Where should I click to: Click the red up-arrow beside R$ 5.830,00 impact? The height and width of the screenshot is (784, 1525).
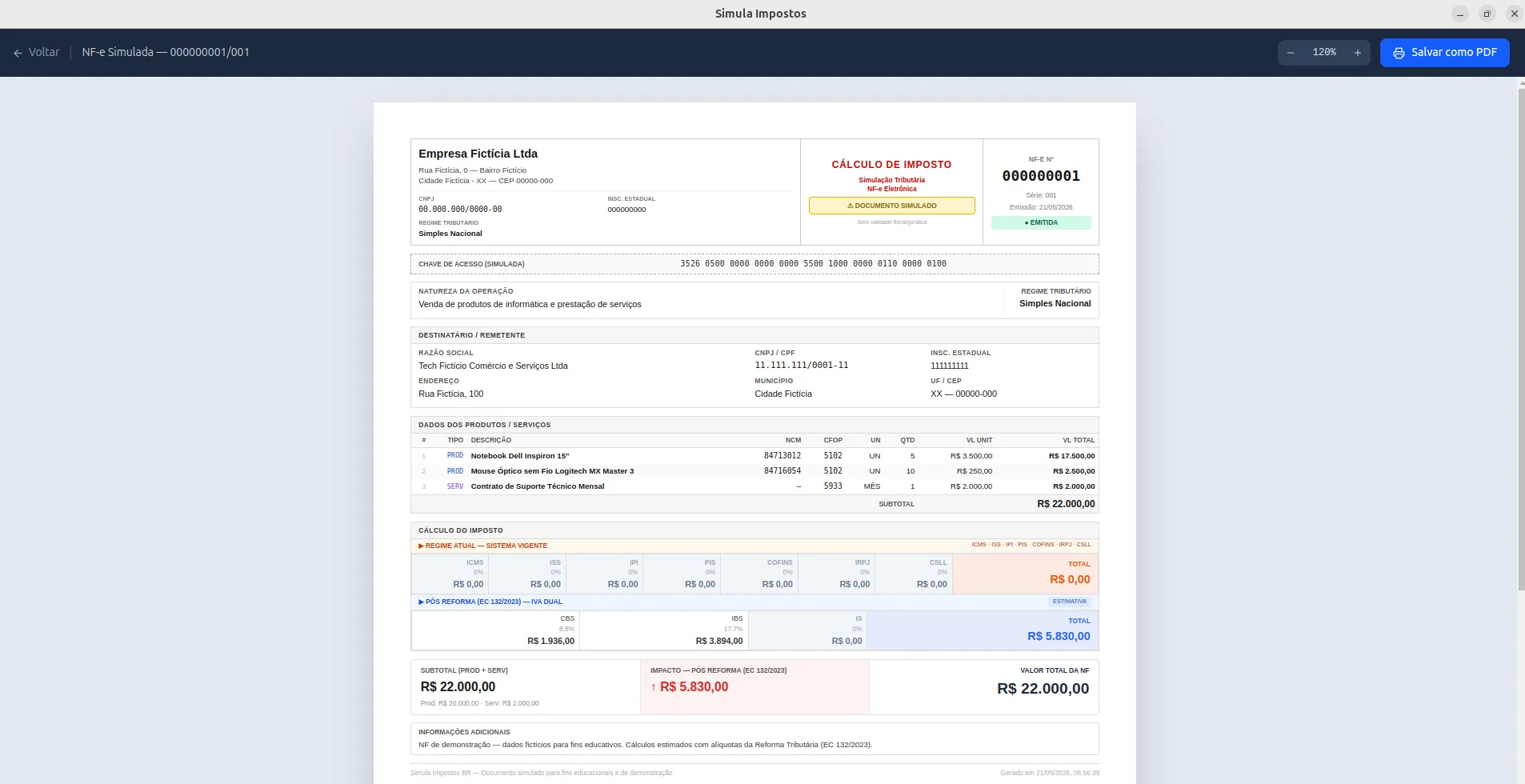pos(653,687)
